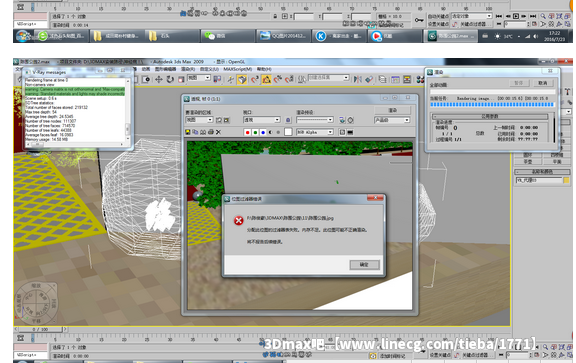Select the Move tool in main toolbar

(159, 79)
